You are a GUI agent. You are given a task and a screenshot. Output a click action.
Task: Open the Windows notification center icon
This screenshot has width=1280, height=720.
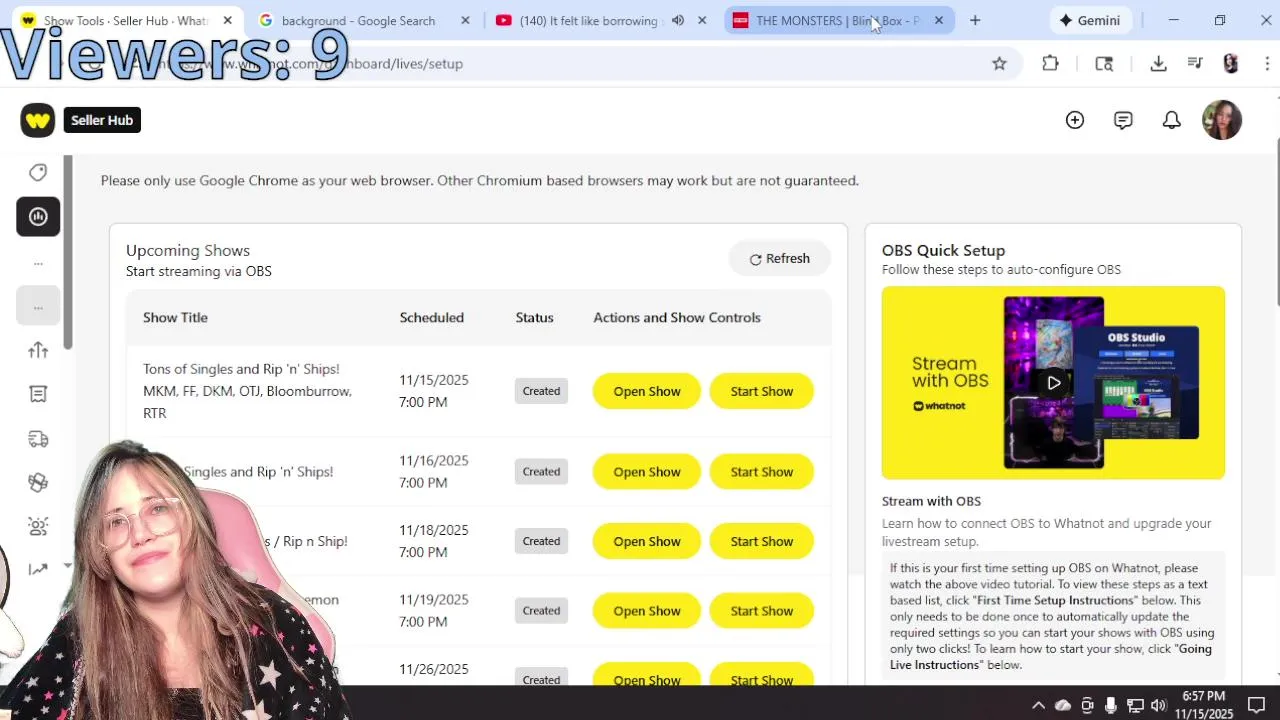coord(1257,705)
